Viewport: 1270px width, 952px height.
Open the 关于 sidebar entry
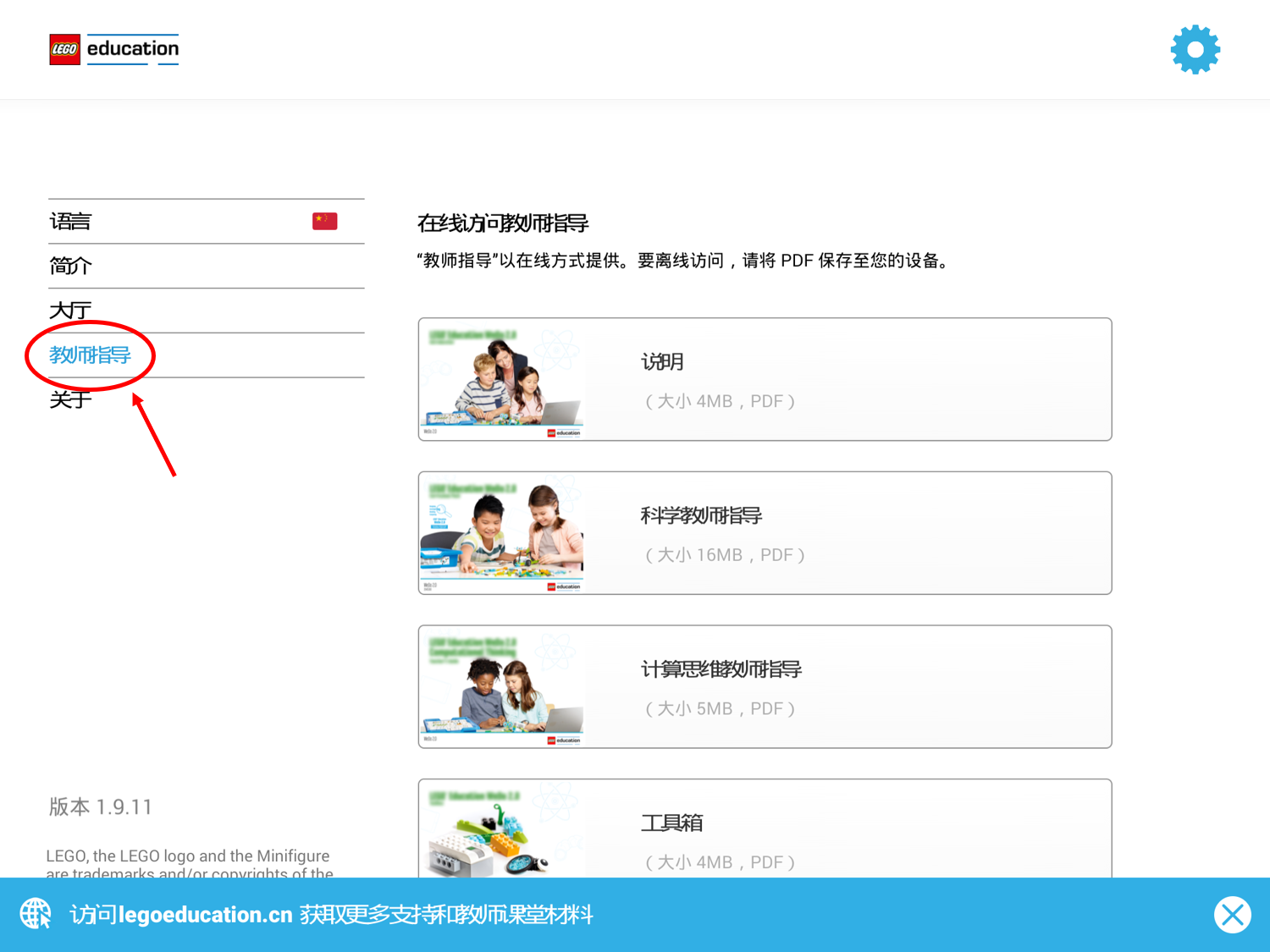click(70, 399)
